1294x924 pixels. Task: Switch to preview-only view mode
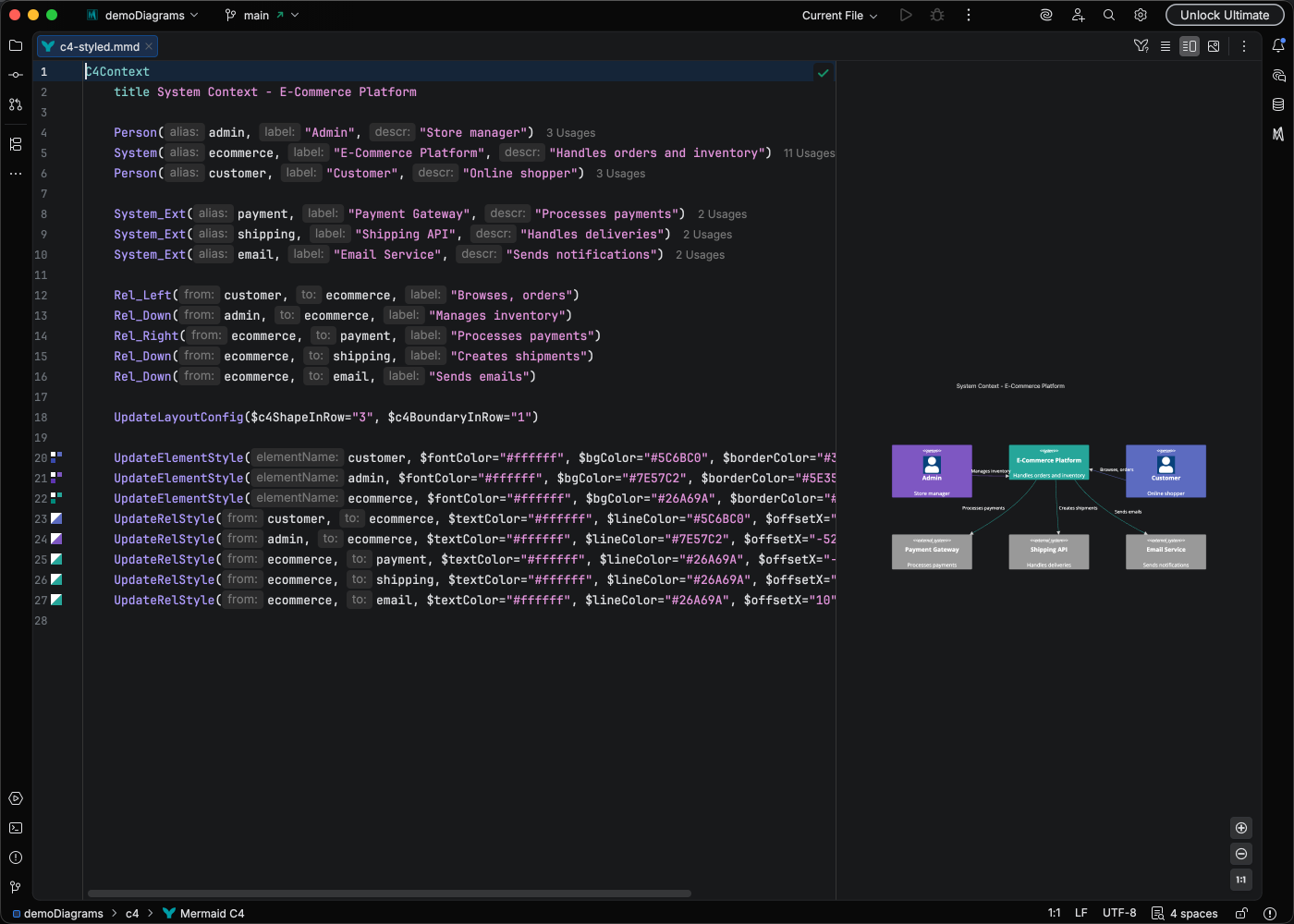coord(1214,46)
